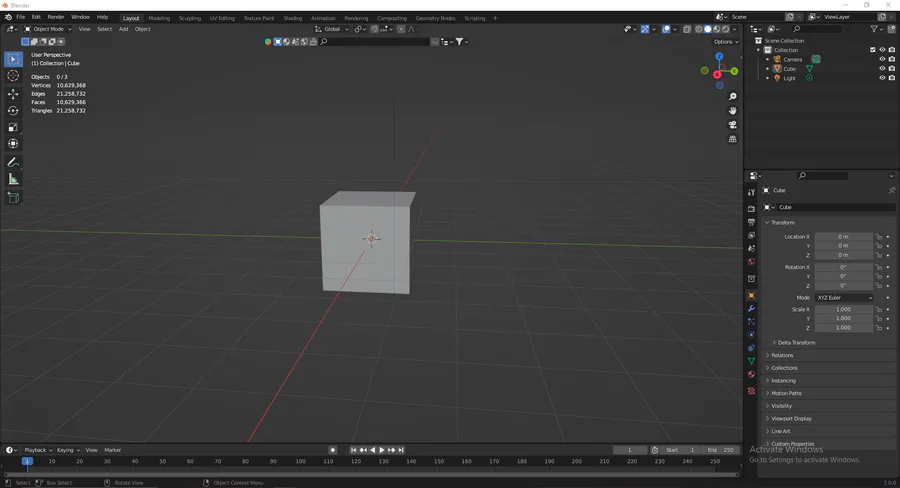This screenshot has height=488, width=900.
Task: Open the timeline Playback menu
Action: click(38, 450)
